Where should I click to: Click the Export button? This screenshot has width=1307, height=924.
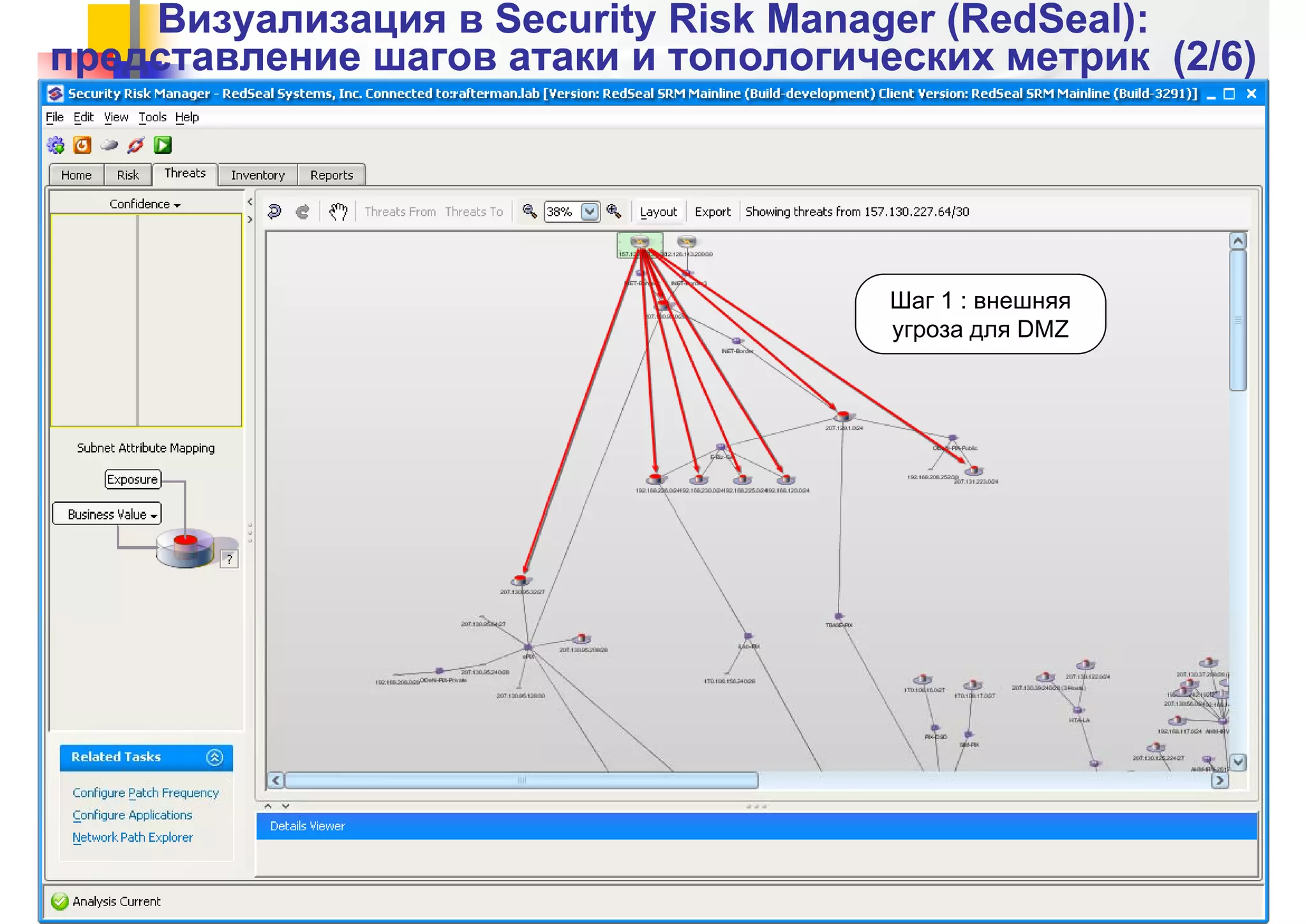[x=712, y=212]
